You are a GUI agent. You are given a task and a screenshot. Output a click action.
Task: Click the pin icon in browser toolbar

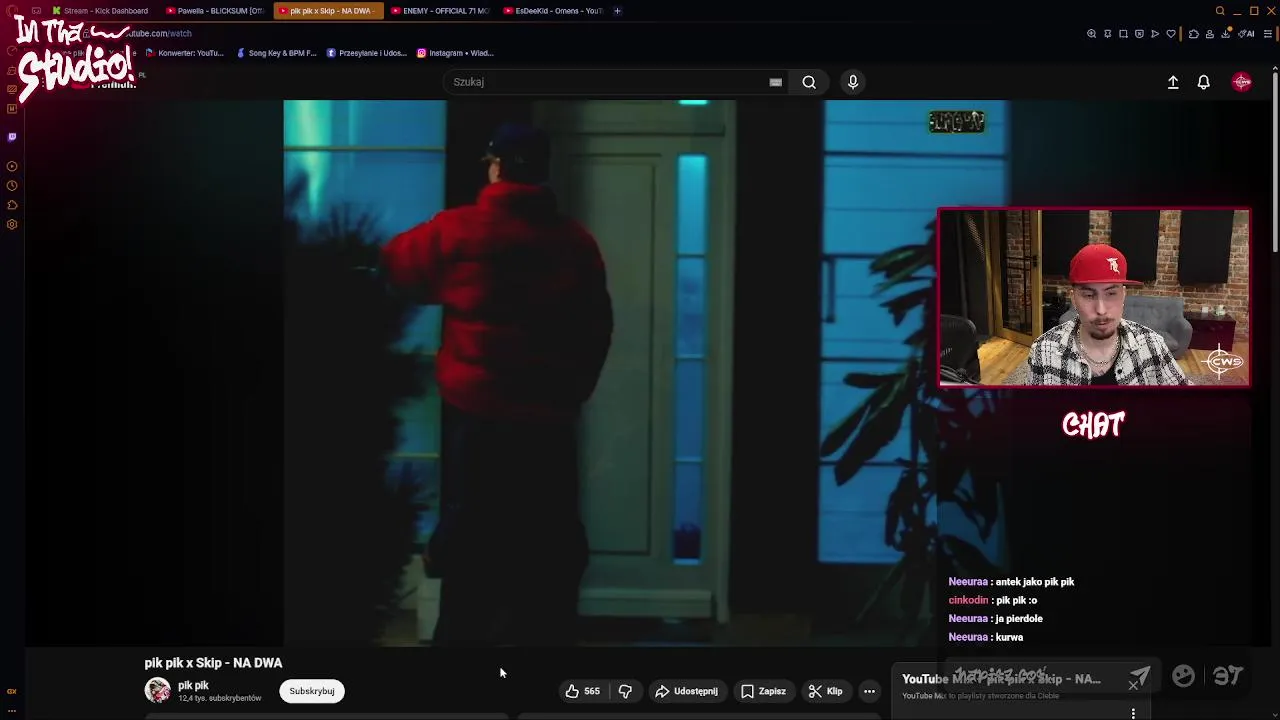tap(1107, 34)
